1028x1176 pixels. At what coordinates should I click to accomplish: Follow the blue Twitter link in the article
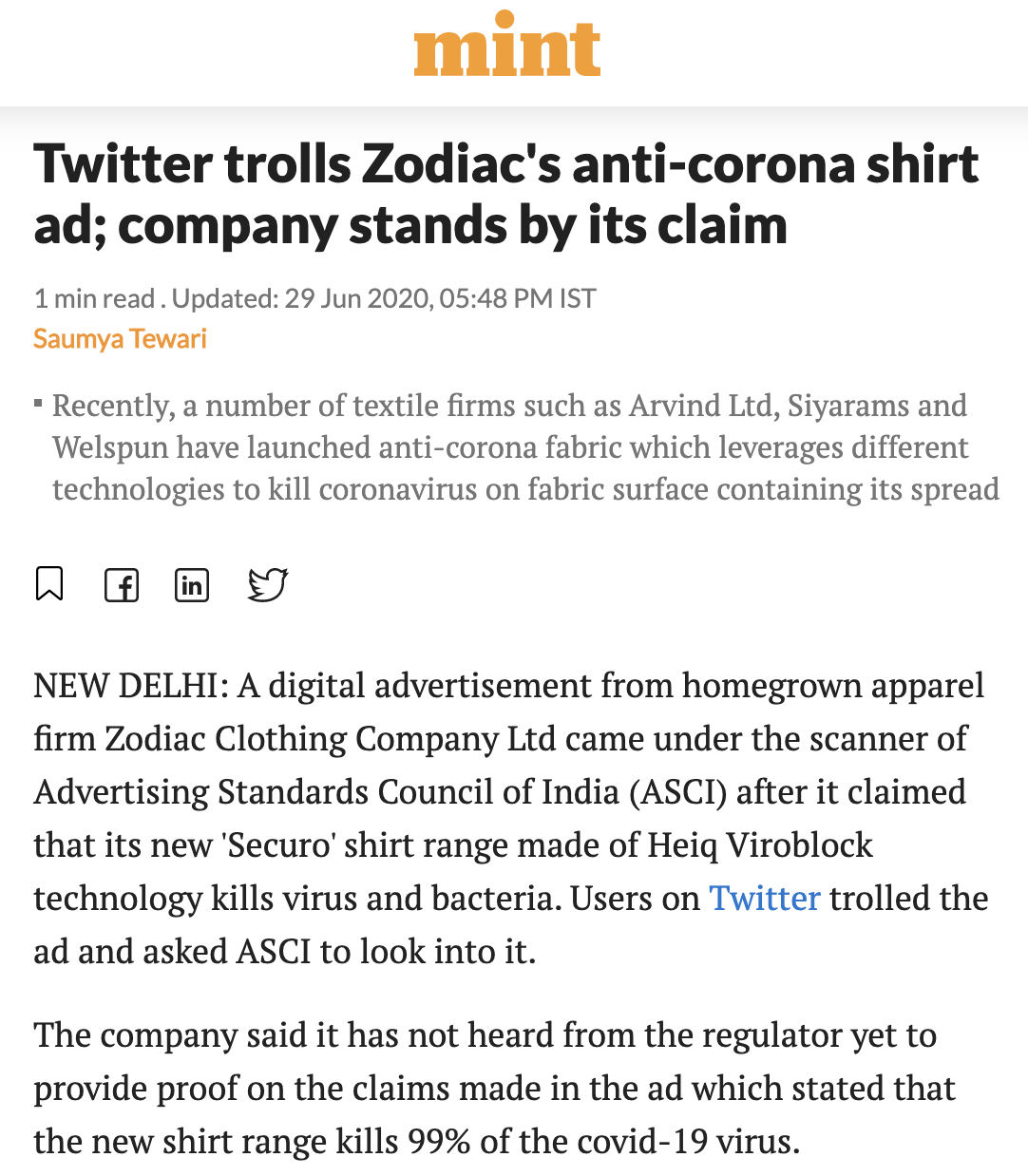click(765, 898)
